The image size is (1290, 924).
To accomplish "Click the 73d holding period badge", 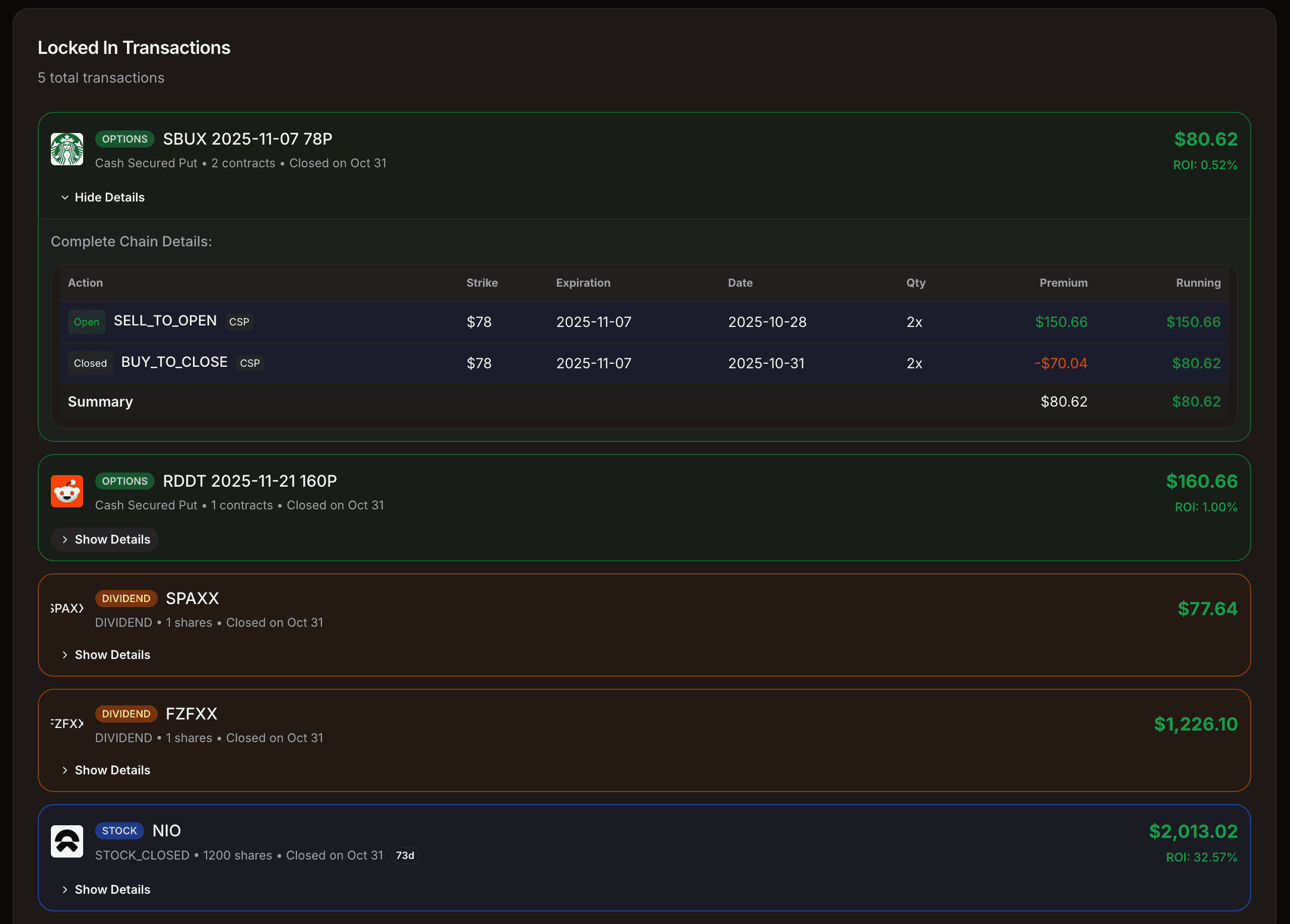I will (x=405, y=856).
